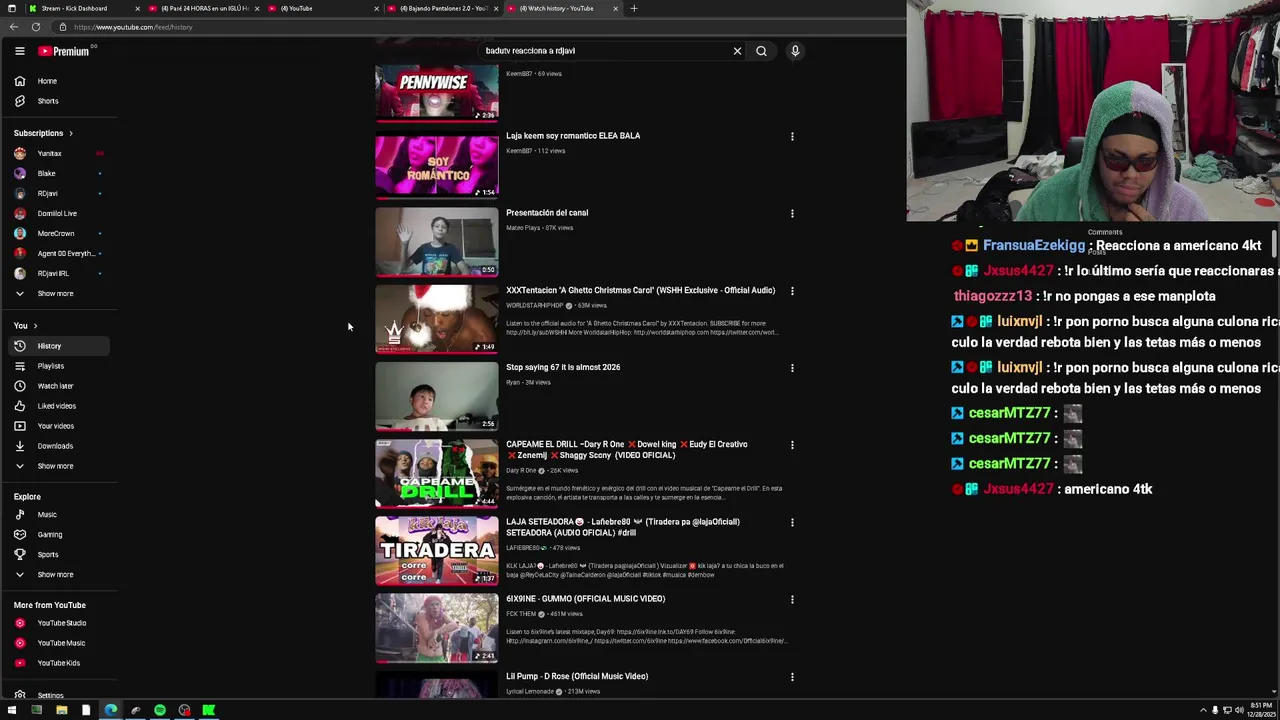Reload the page with the browser refresh button
The width and height of the screenshot is (1280, 720).
35,27
